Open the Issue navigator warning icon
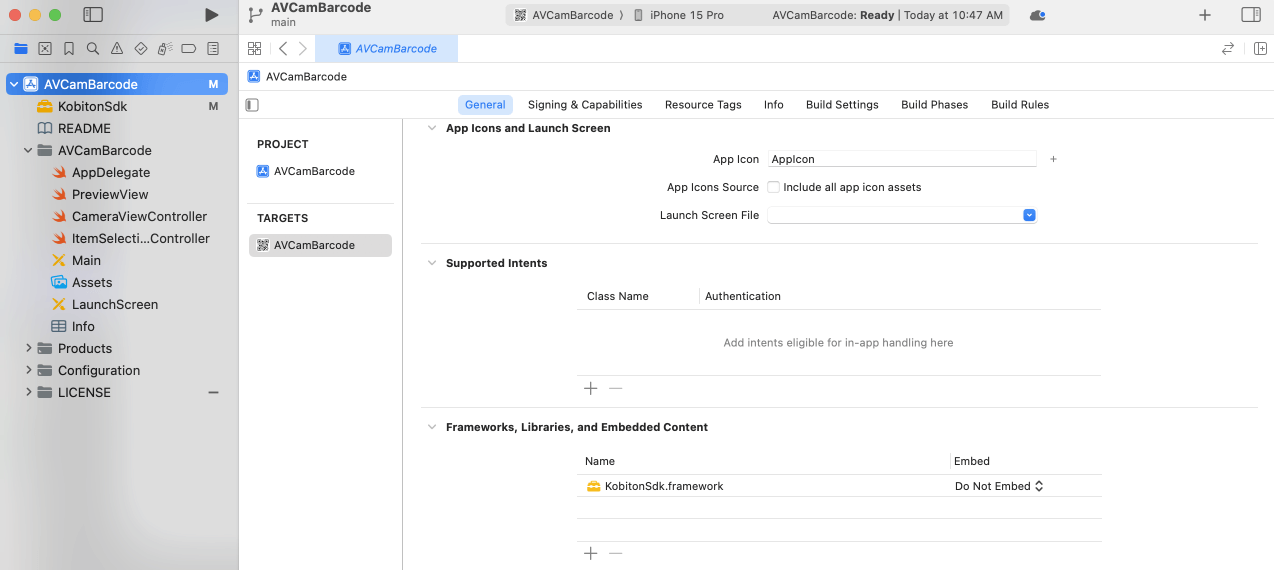The height and width of the screenshot is (570, 1274). click(x=117, y=48)
